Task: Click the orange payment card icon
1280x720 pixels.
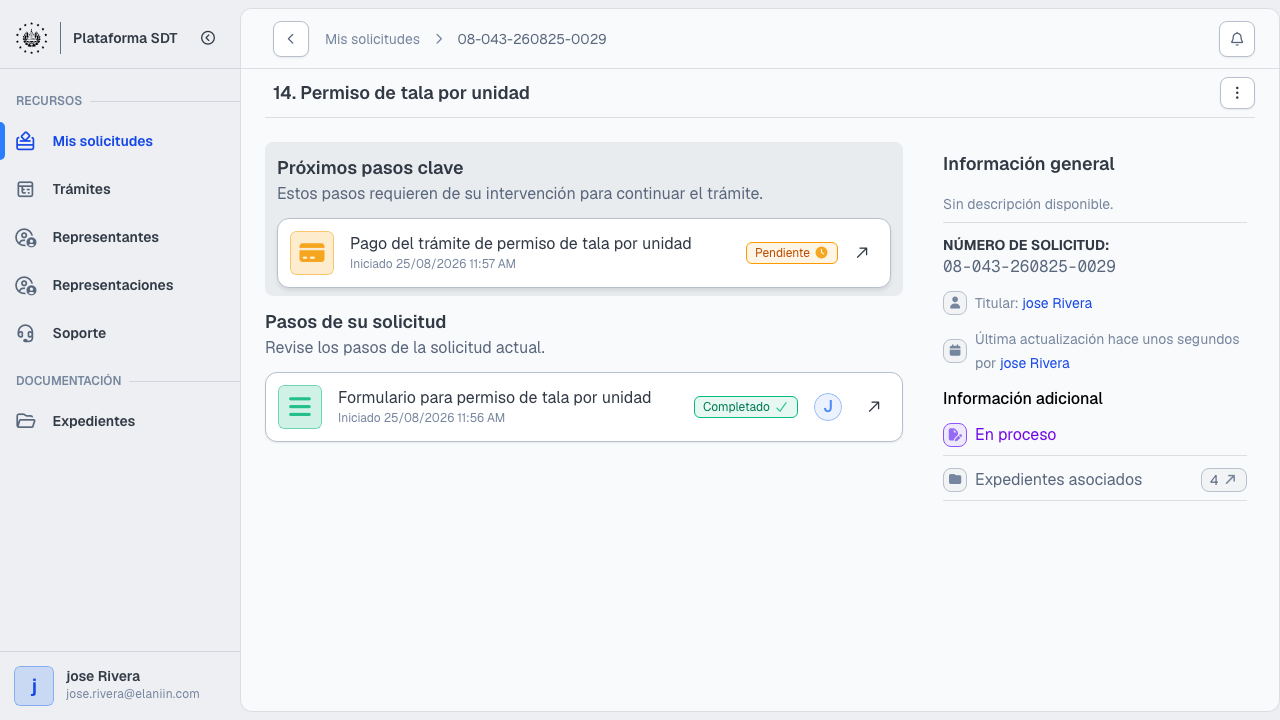Action: pos(312,253)
